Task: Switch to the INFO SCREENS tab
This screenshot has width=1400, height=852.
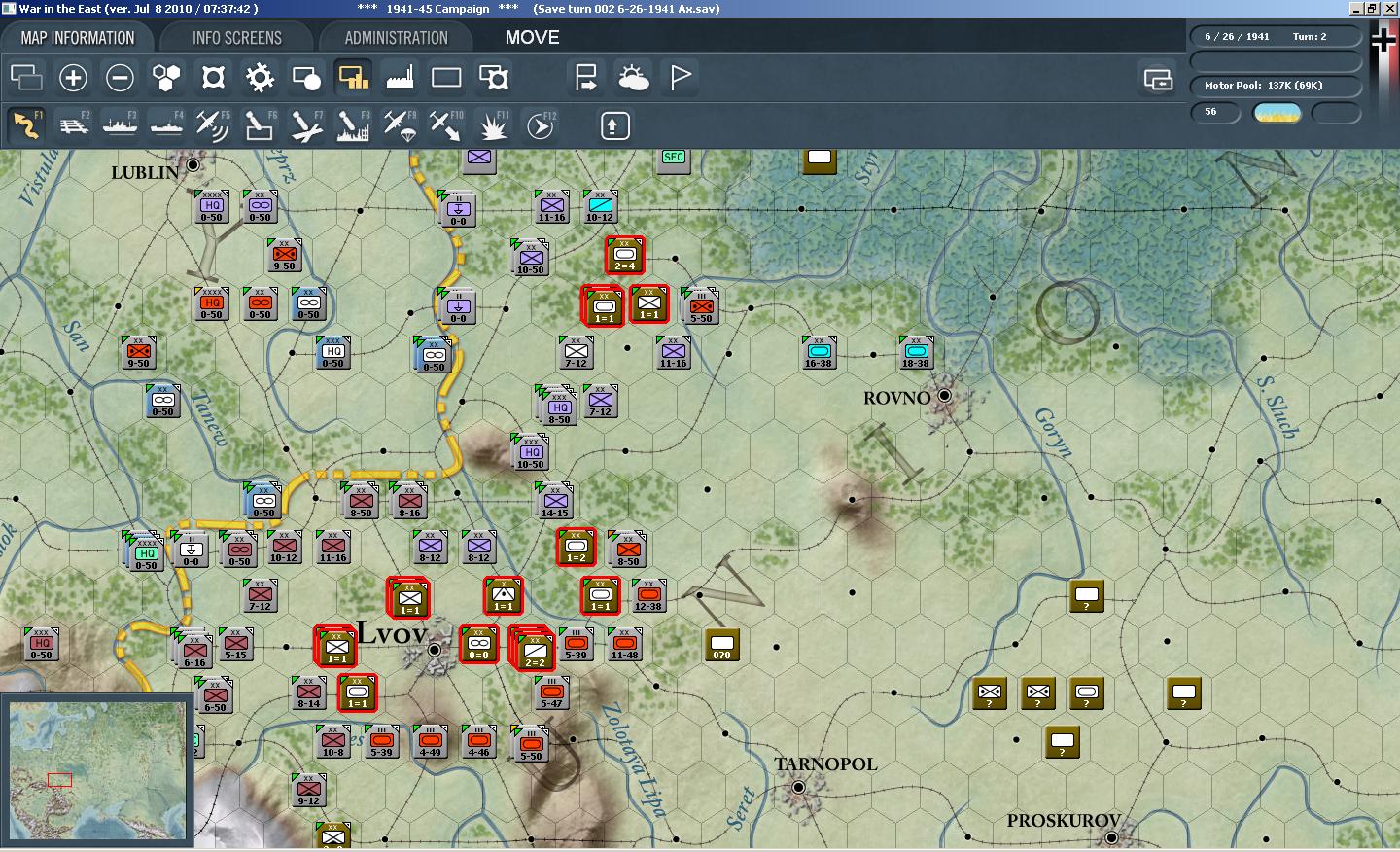Action: 236,38
